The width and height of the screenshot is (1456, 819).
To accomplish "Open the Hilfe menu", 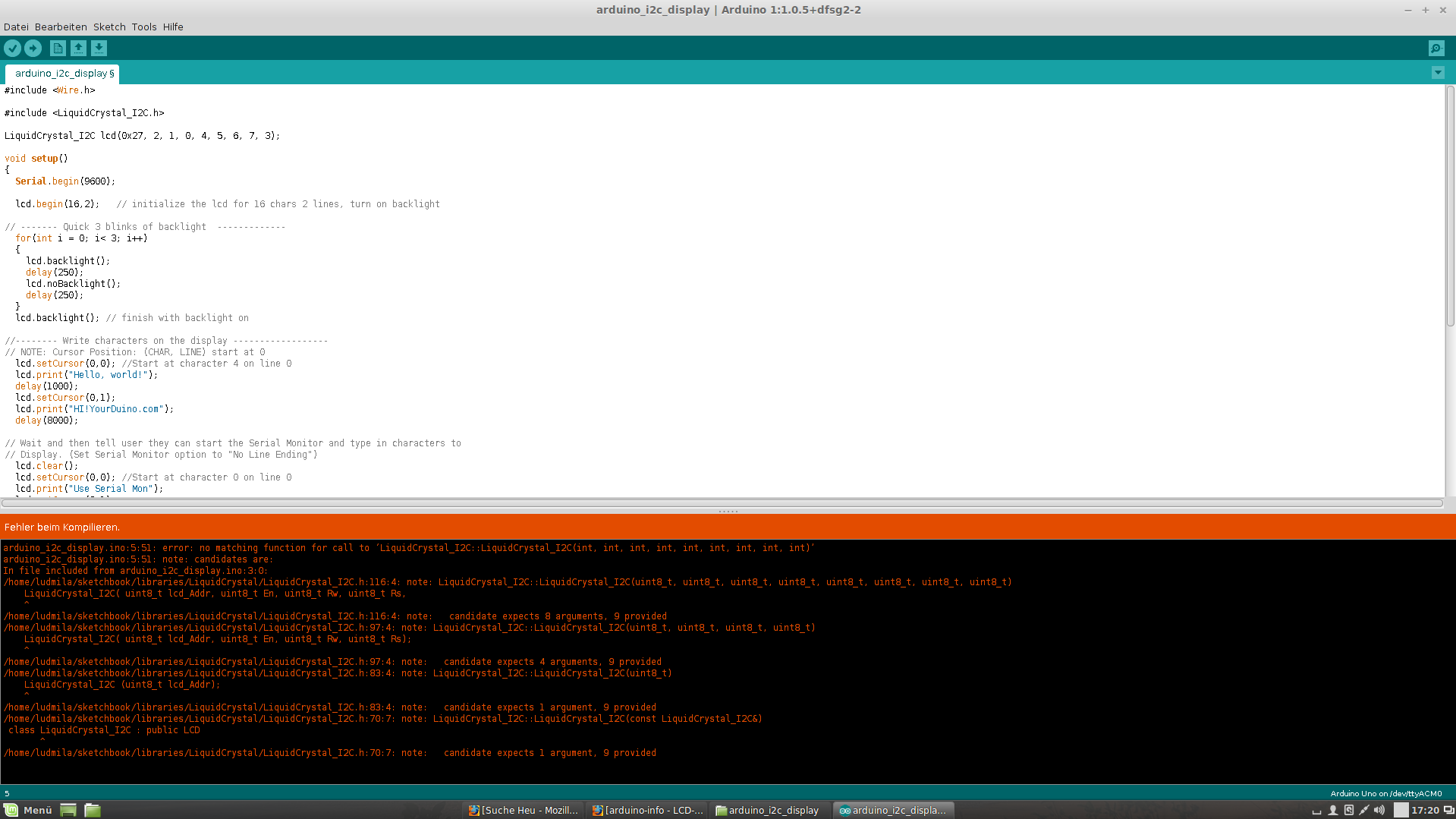I will pos(173,27).
